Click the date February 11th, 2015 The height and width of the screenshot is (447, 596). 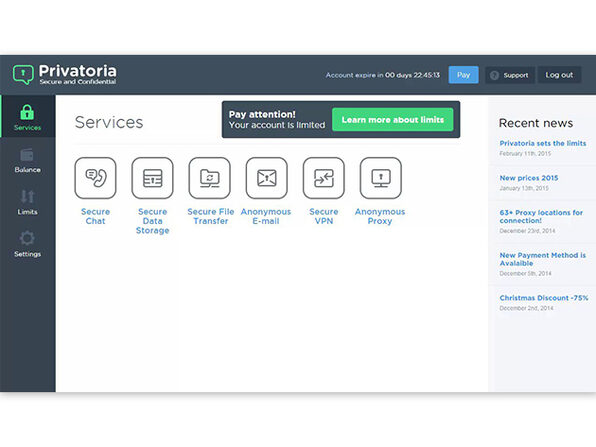525,154
